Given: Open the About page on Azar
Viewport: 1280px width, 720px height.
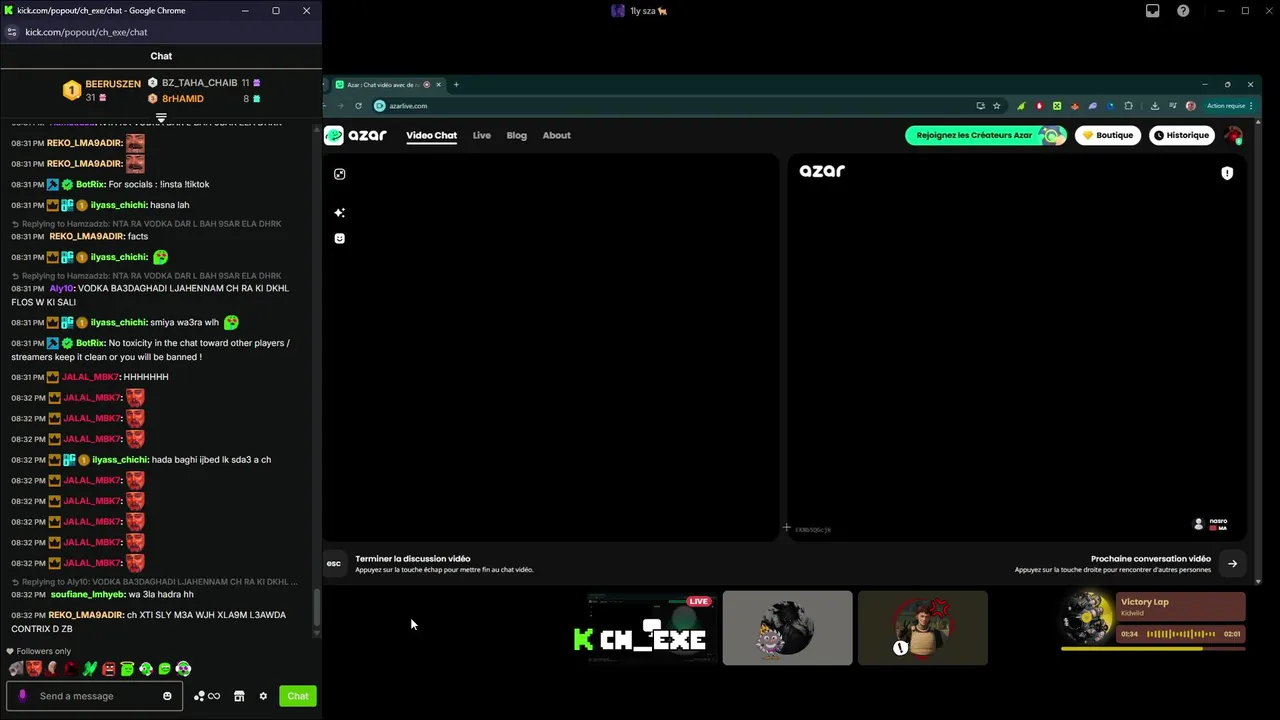Looking at the screenshot, I should (557, 135).
